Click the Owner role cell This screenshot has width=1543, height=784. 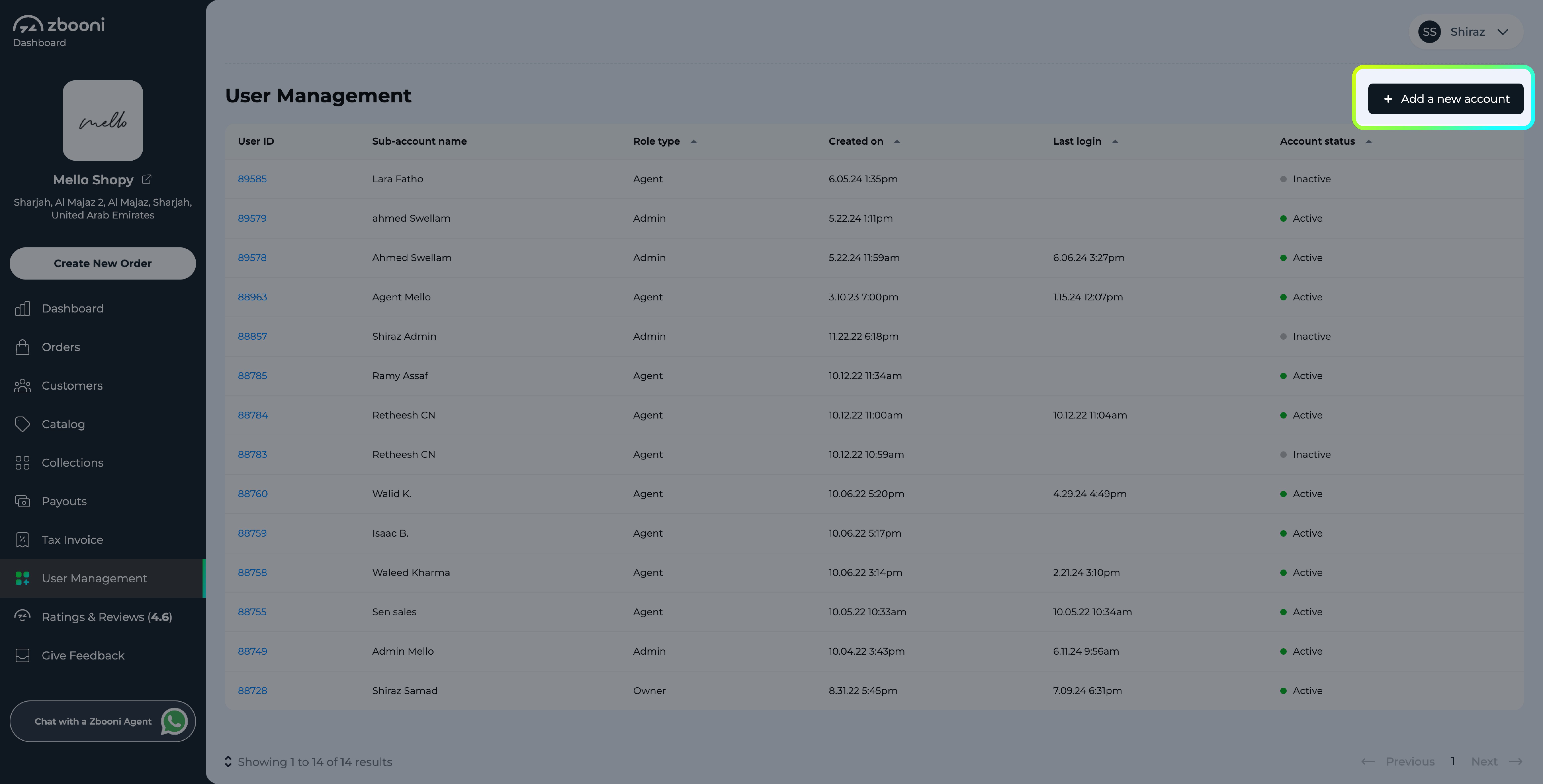pos(649,691)
